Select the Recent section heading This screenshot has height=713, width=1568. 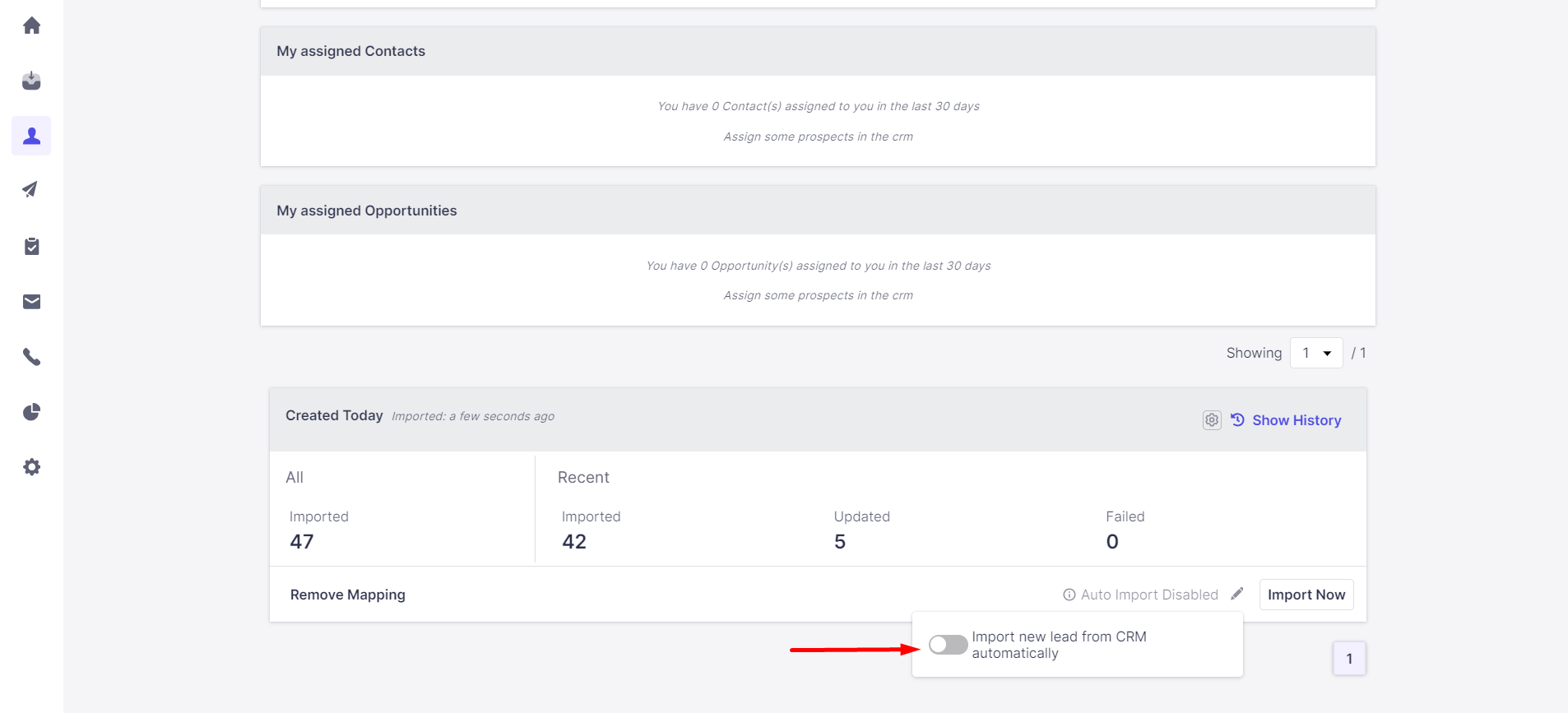pos(583,478)
